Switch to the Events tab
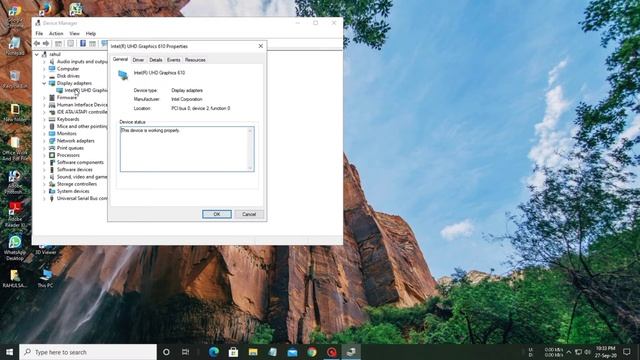The width and height of the screenshot is (640, 360). pos(173,60)
